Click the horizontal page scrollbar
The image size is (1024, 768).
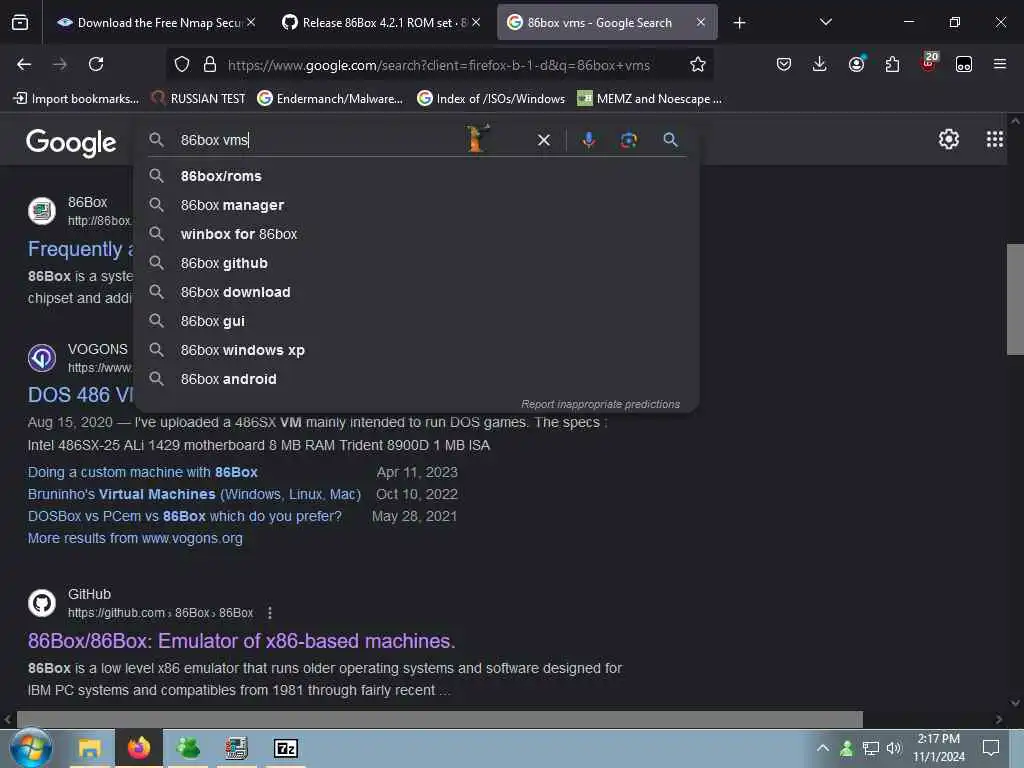[439, 719]
